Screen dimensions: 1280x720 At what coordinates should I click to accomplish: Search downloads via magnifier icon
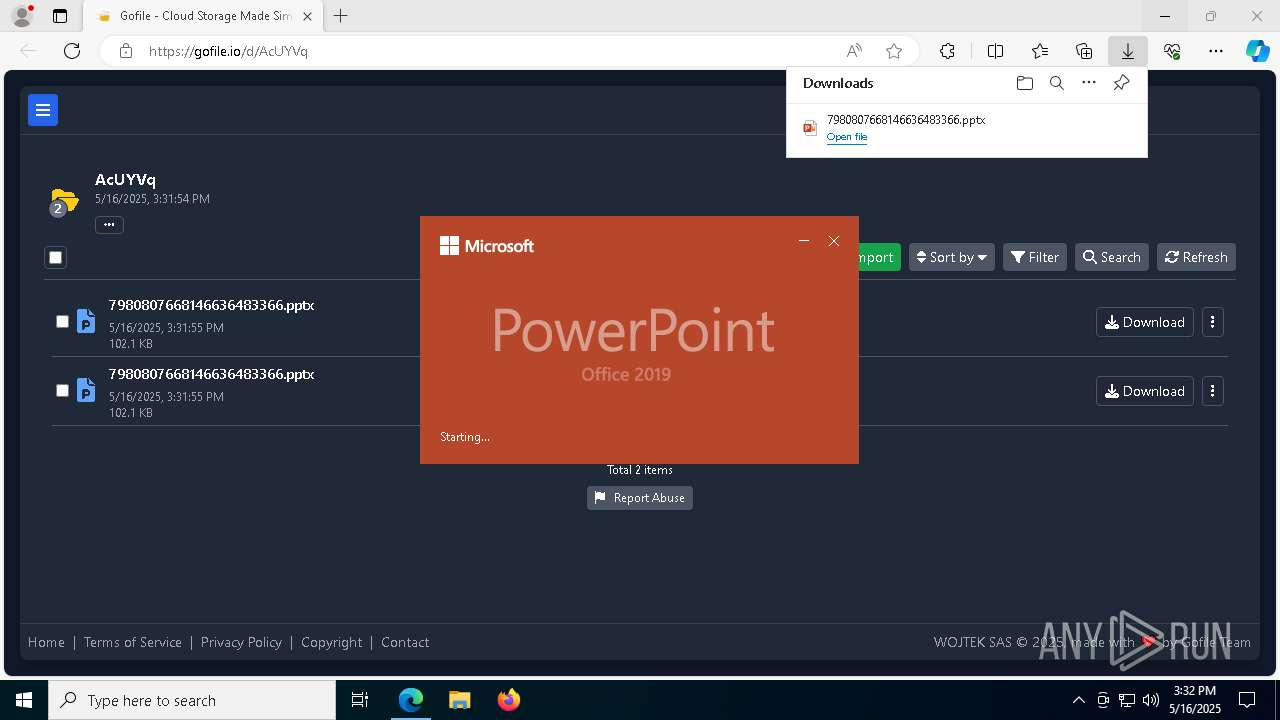coord(1056,83)
